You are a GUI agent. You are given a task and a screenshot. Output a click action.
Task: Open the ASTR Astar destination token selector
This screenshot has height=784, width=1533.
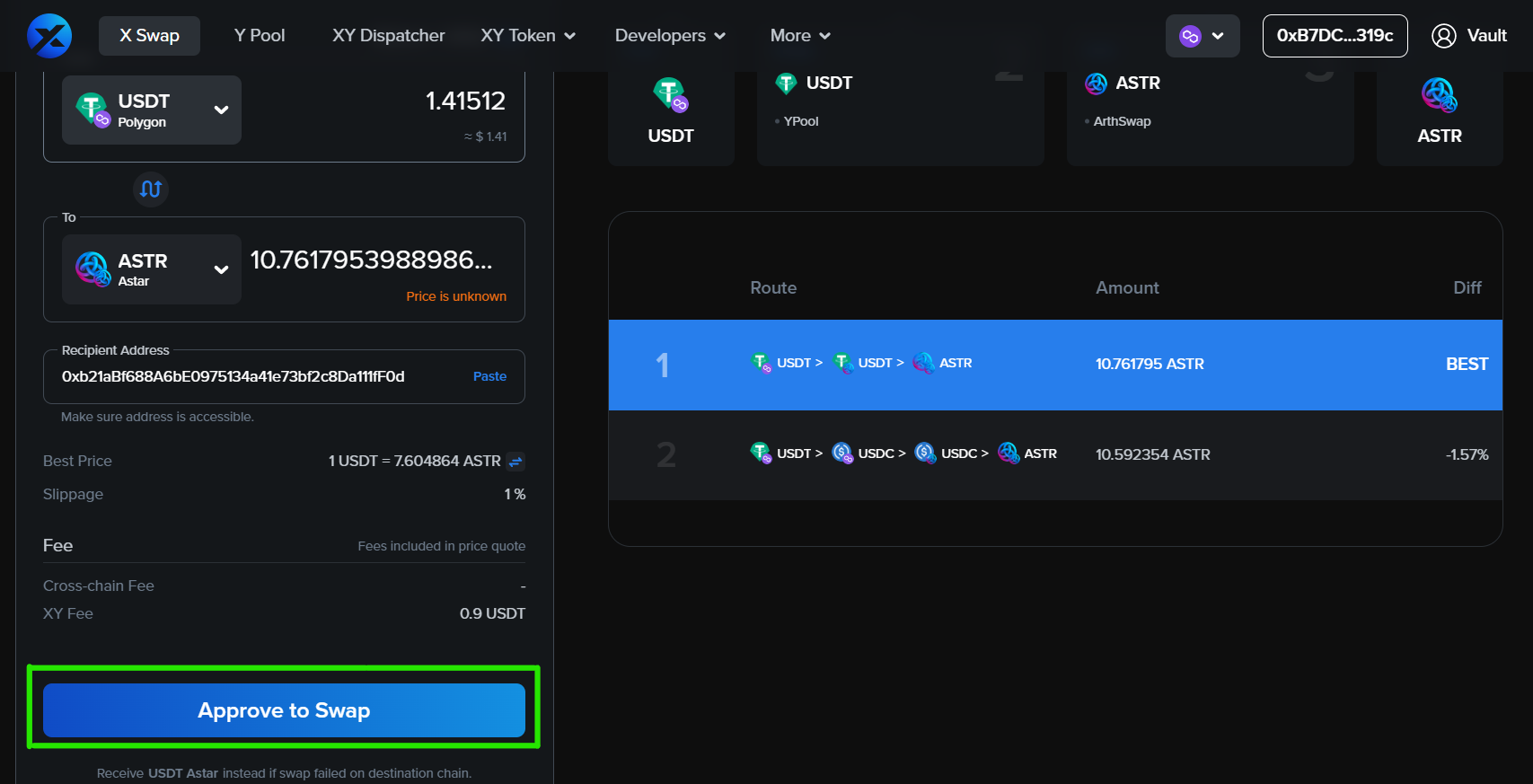tap(152, 269)
